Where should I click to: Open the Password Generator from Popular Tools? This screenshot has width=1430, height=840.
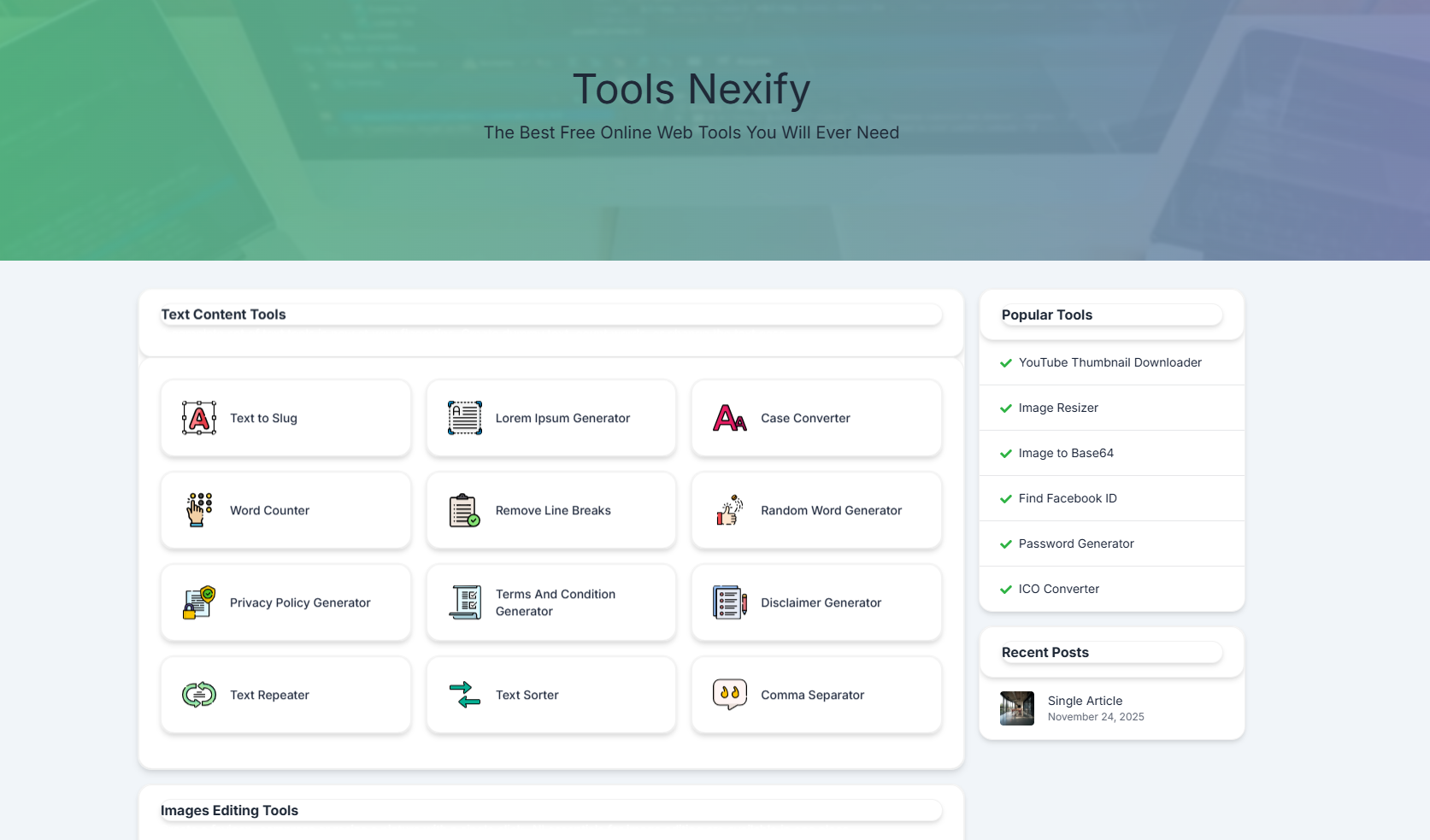coord(1075,543)
